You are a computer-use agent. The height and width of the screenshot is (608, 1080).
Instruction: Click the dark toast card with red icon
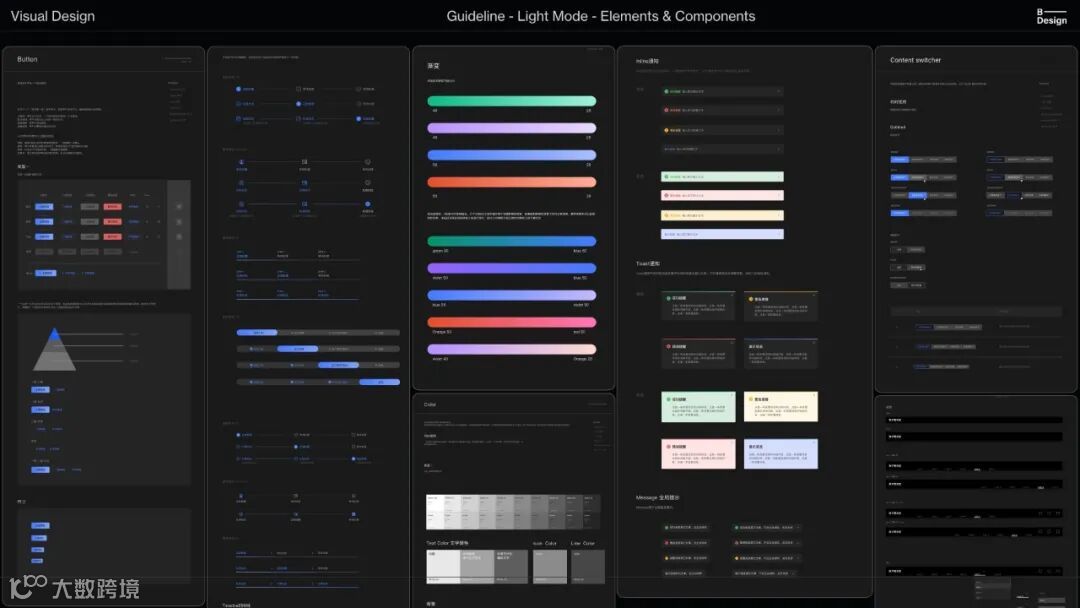pos(698,353)
